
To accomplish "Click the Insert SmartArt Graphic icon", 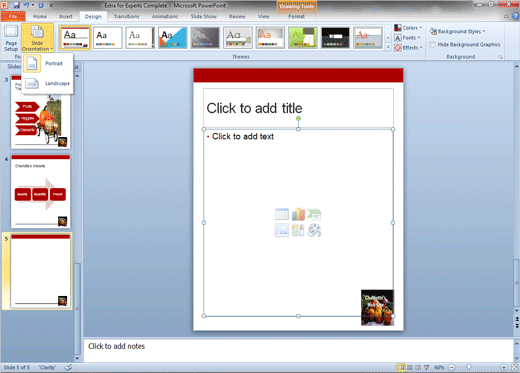I will [314, 214].
